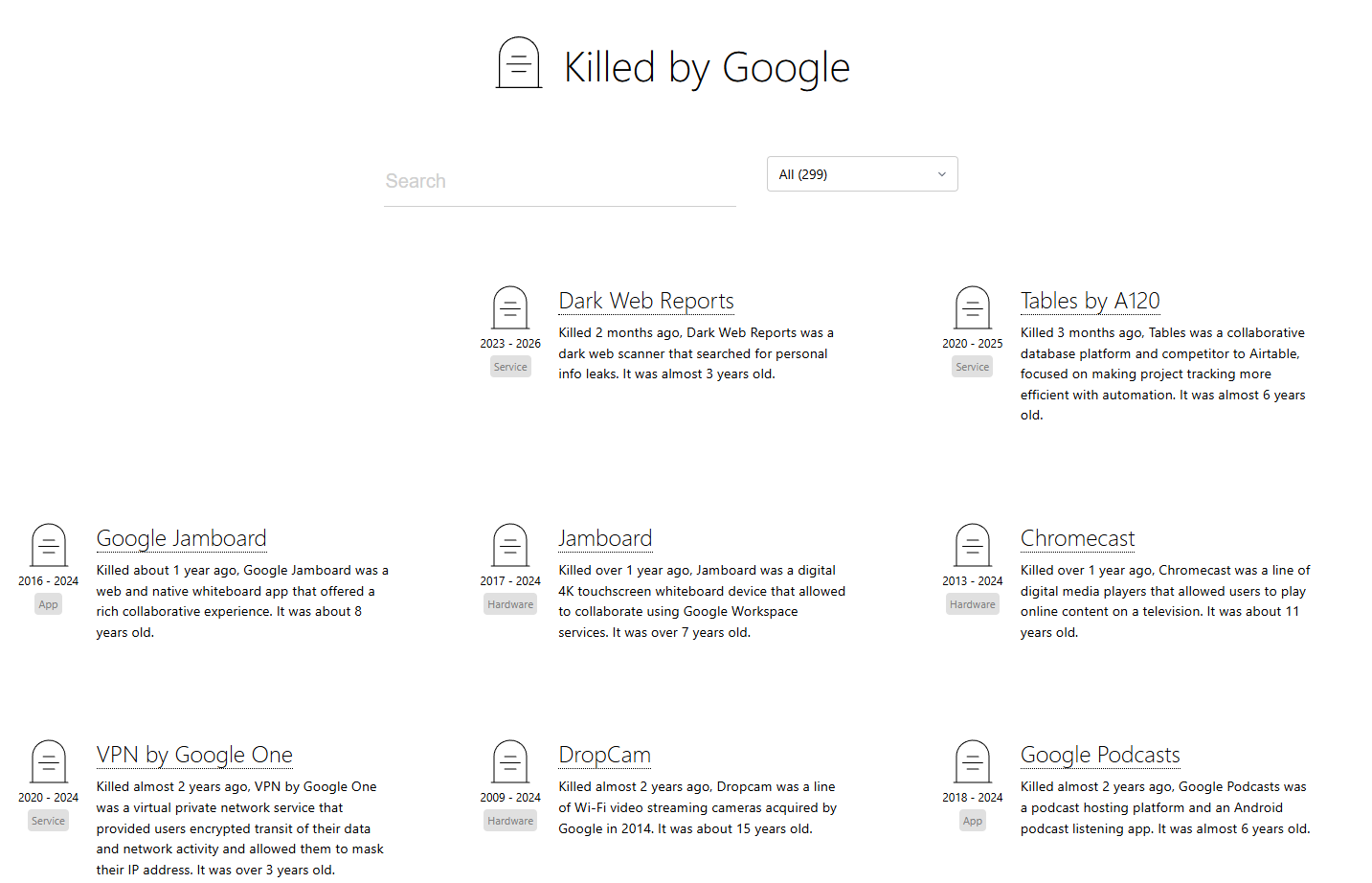The image size is (1372, 883).
Task: Click the 2017 - 2024 date range
Action: (510, 581)
